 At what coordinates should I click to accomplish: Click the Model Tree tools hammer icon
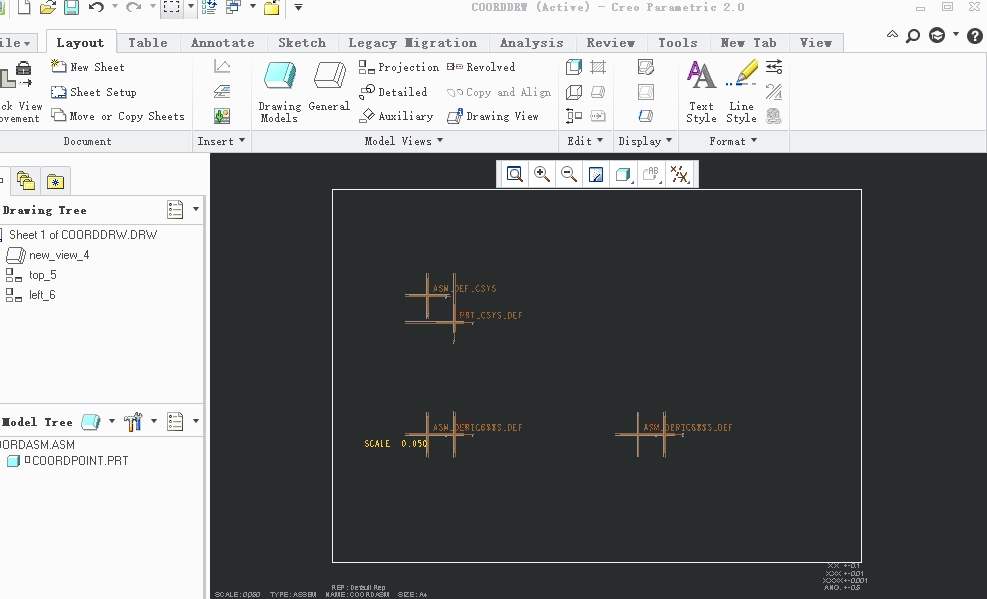[133, 422]
